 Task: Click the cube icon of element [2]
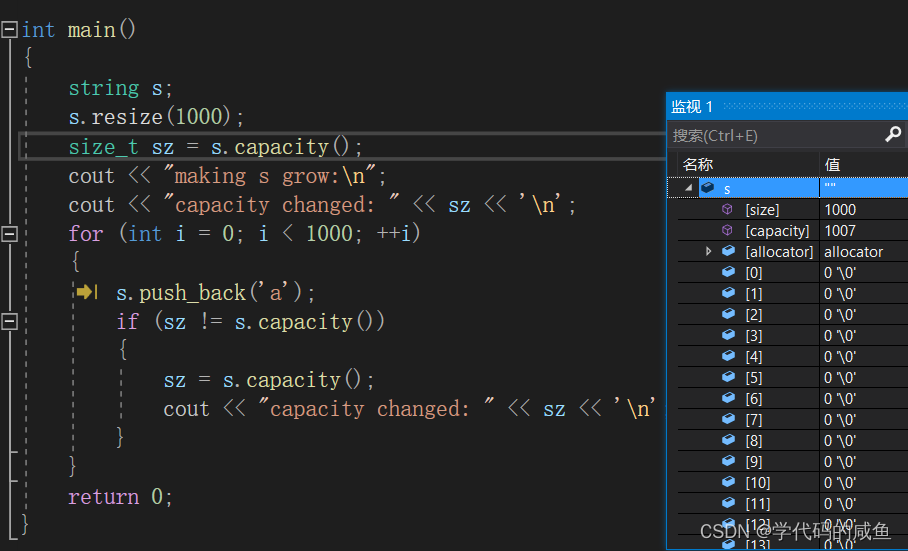[728, 314]
